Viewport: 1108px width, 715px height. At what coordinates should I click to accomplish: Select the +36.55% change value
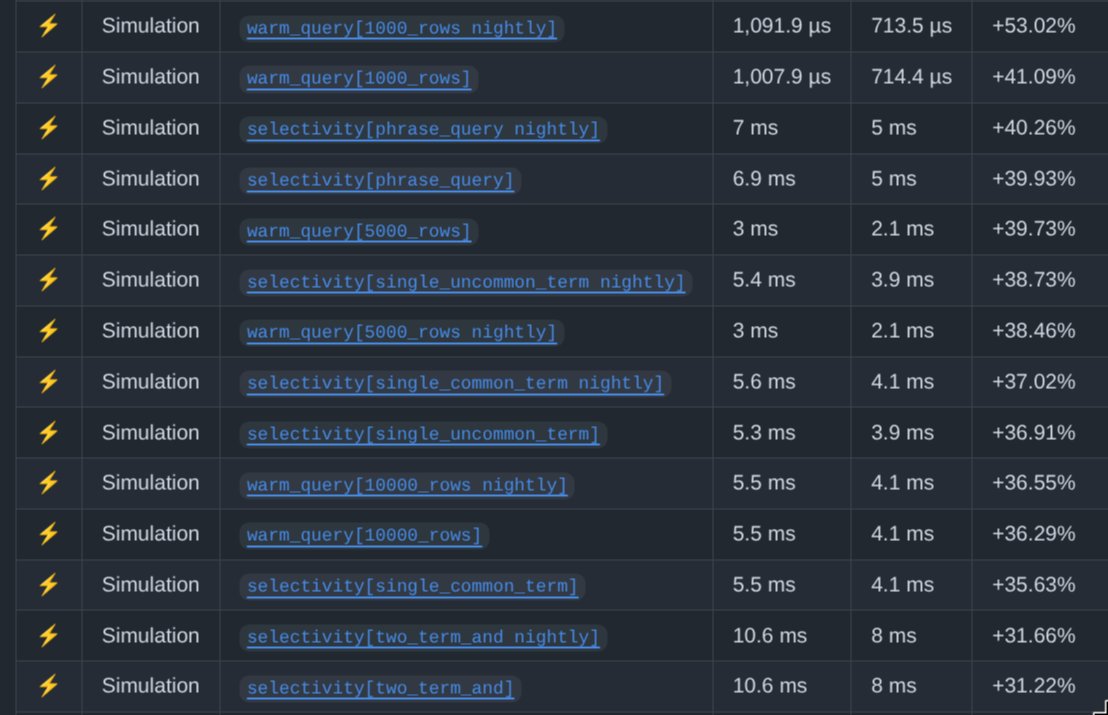click(x=1034, y=483)
